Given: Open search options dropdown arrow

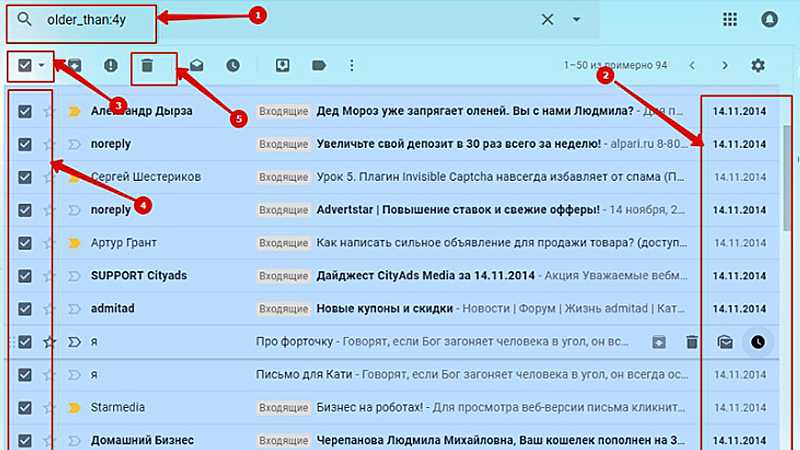Looking at the screenshot, I should (x=576, y=19).
